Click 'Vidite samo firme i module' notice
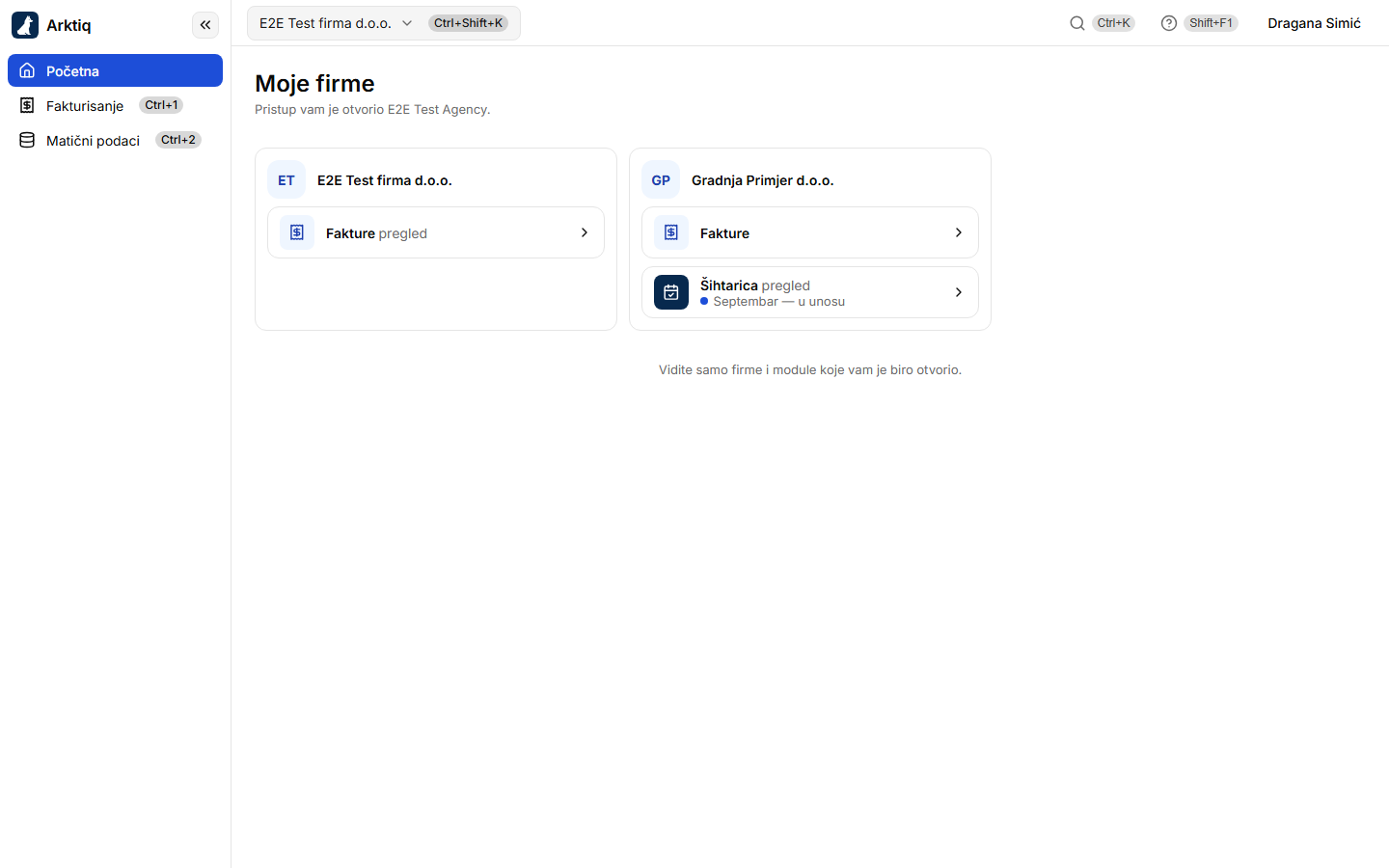This screenshot has height=868, width=1389. point(810,369)
